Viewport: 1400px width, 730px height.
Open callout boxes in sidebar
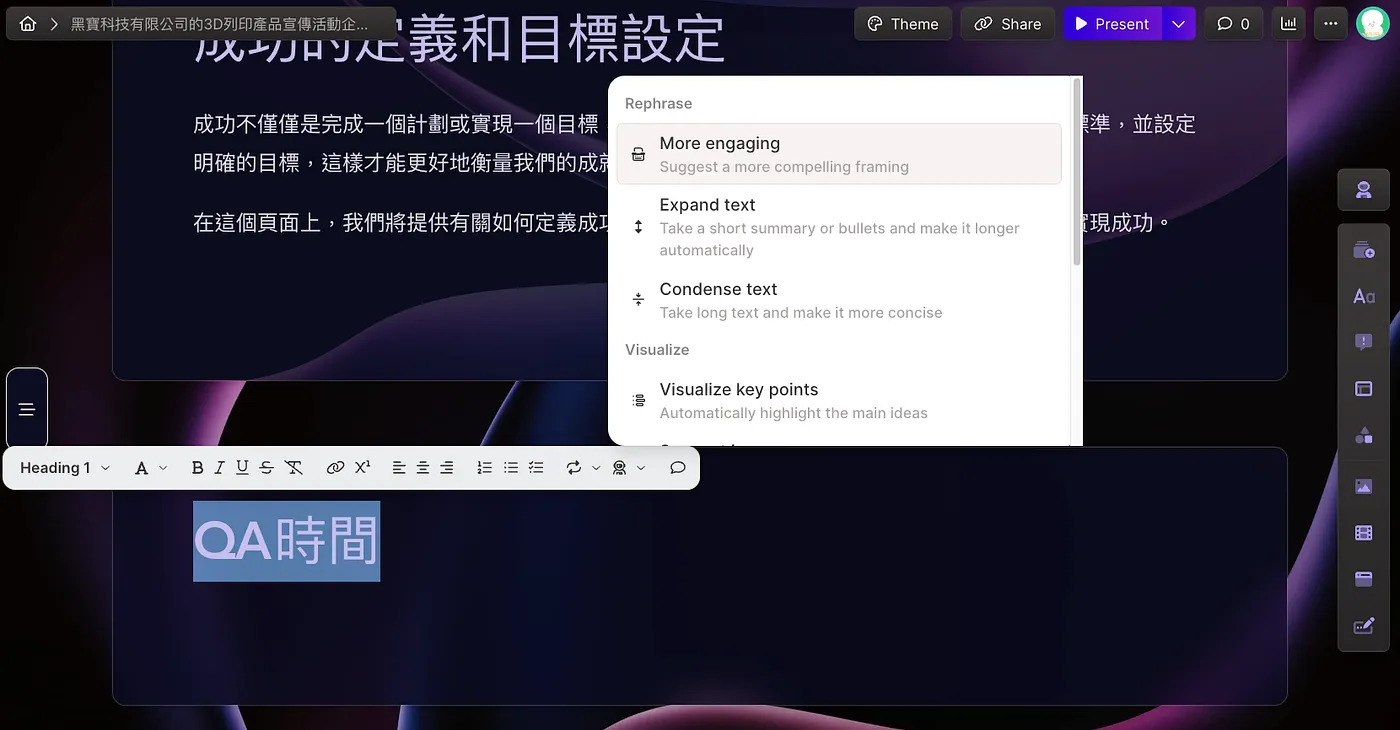point(1364,342)
